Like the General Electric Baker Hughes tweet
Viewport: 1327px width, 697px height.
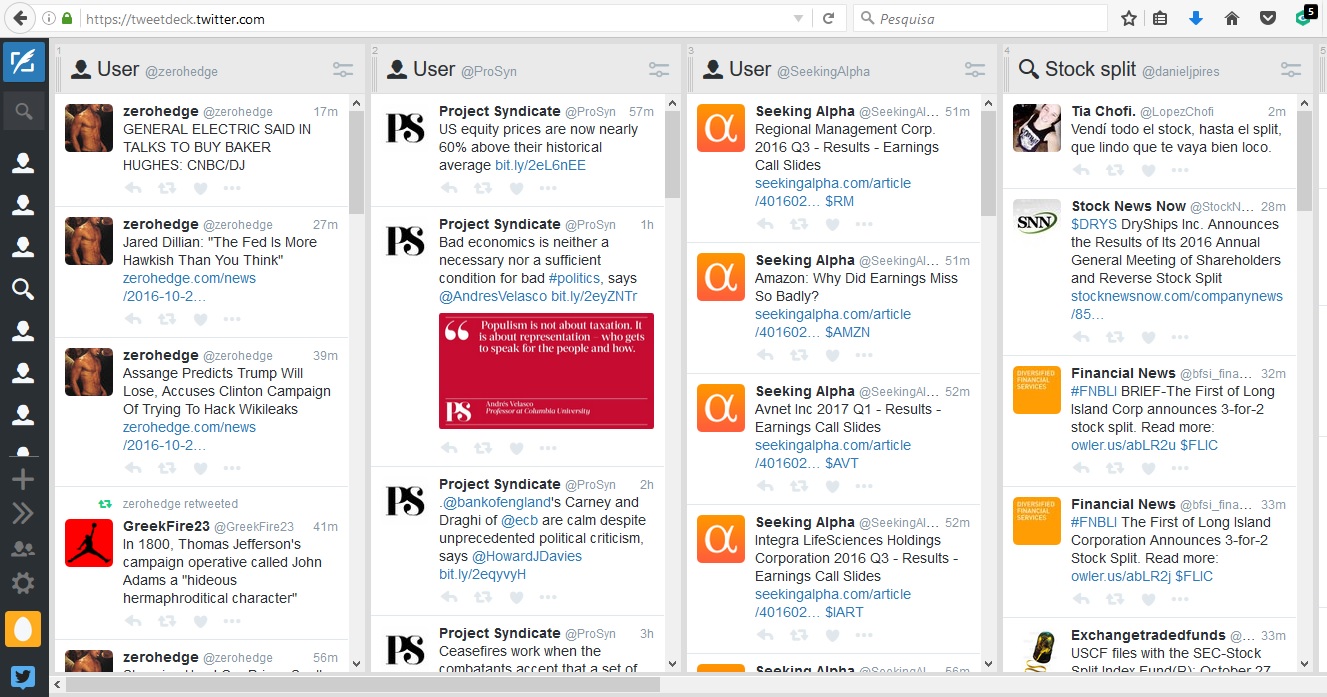pos(200,188)
